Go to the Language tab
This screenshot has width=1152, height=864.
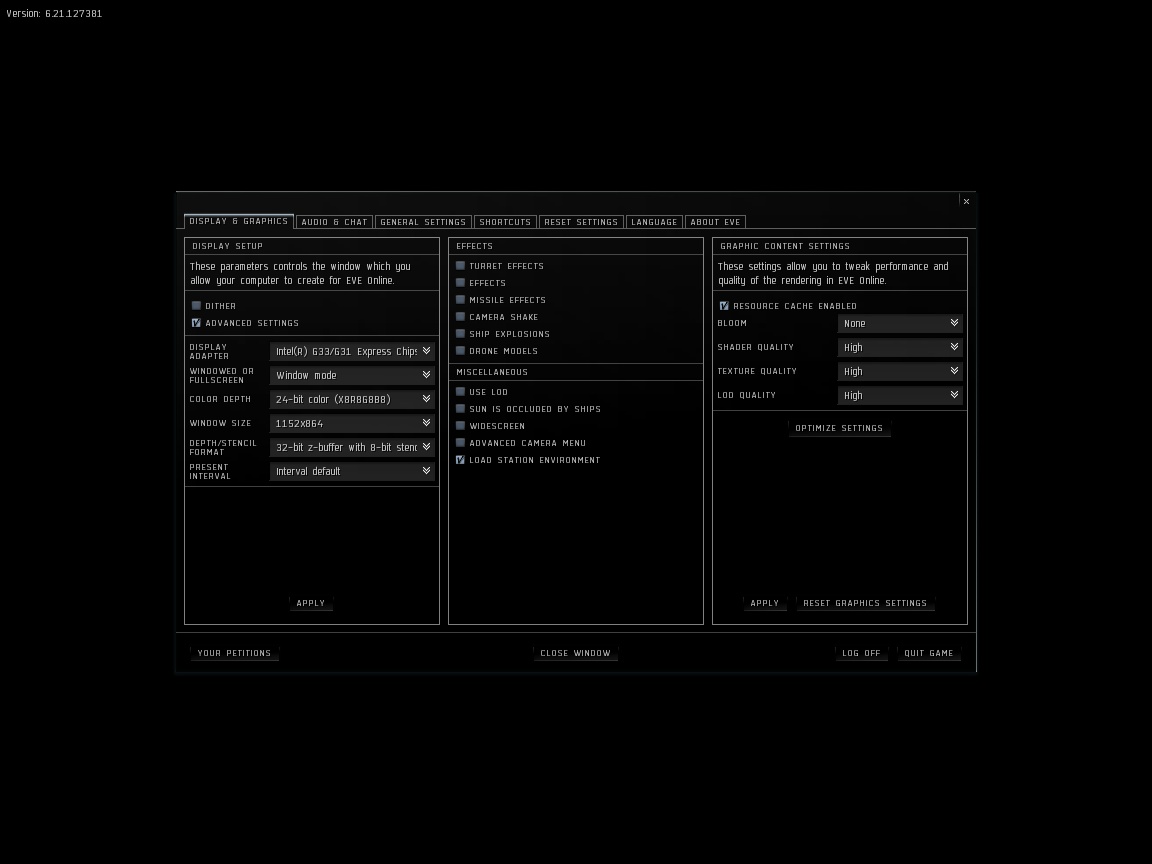click(654, 222)
